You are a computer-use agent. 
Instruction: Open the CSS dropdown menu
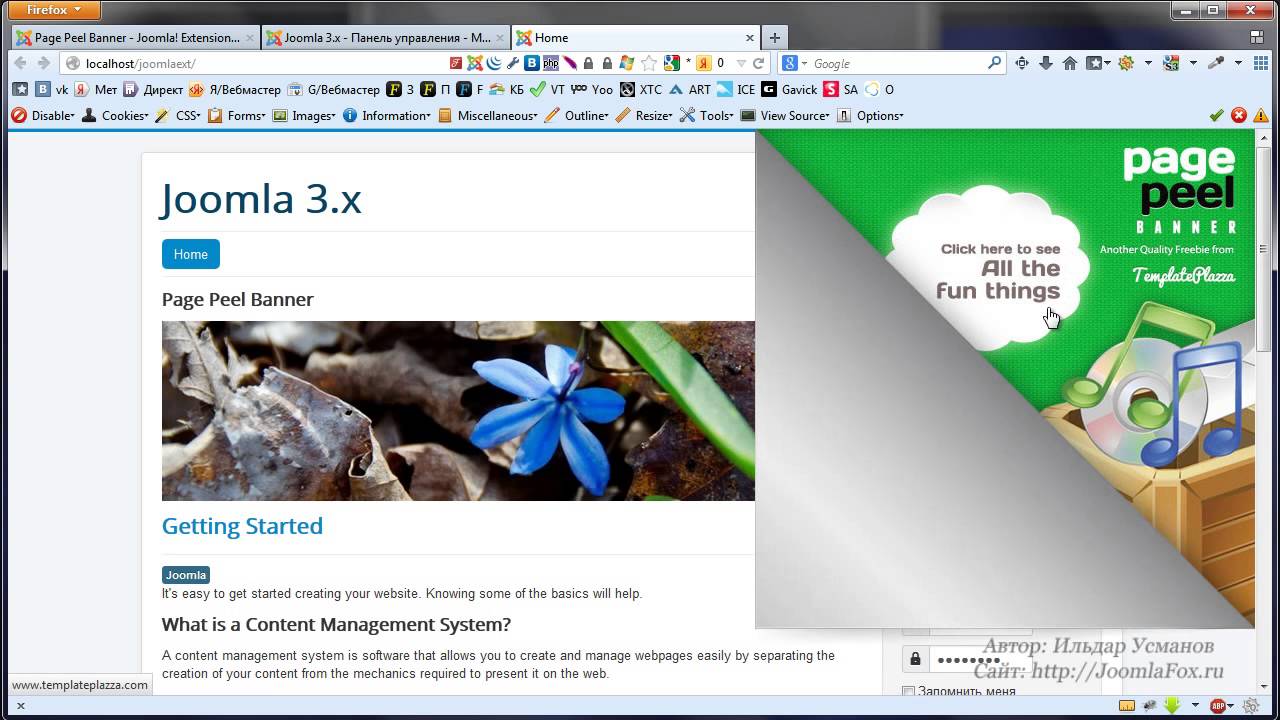(x=177, y=115)
